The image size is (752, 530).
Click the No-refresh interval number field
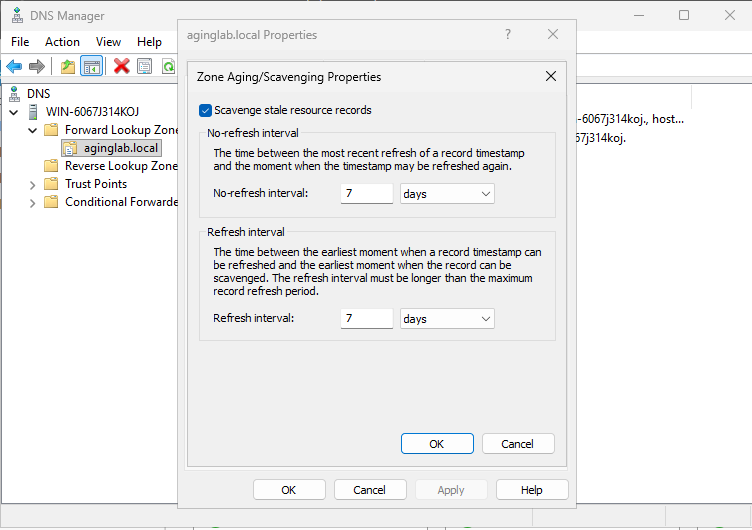coord(367,193)
